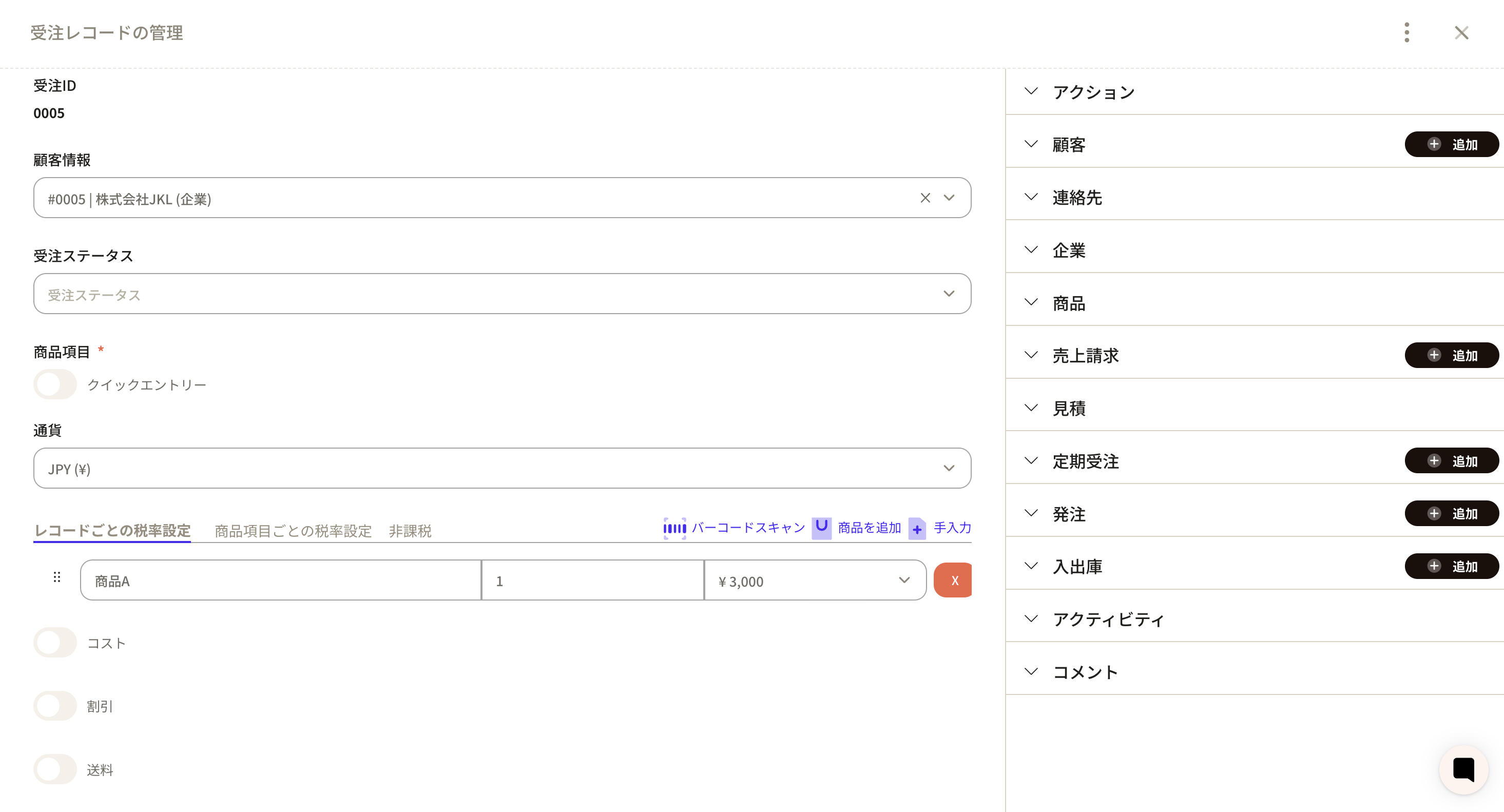The width and height of the screenshot is (1504, 812).
Task: Grab the drag handle beside 商品A
Action: tap(56, 577)
